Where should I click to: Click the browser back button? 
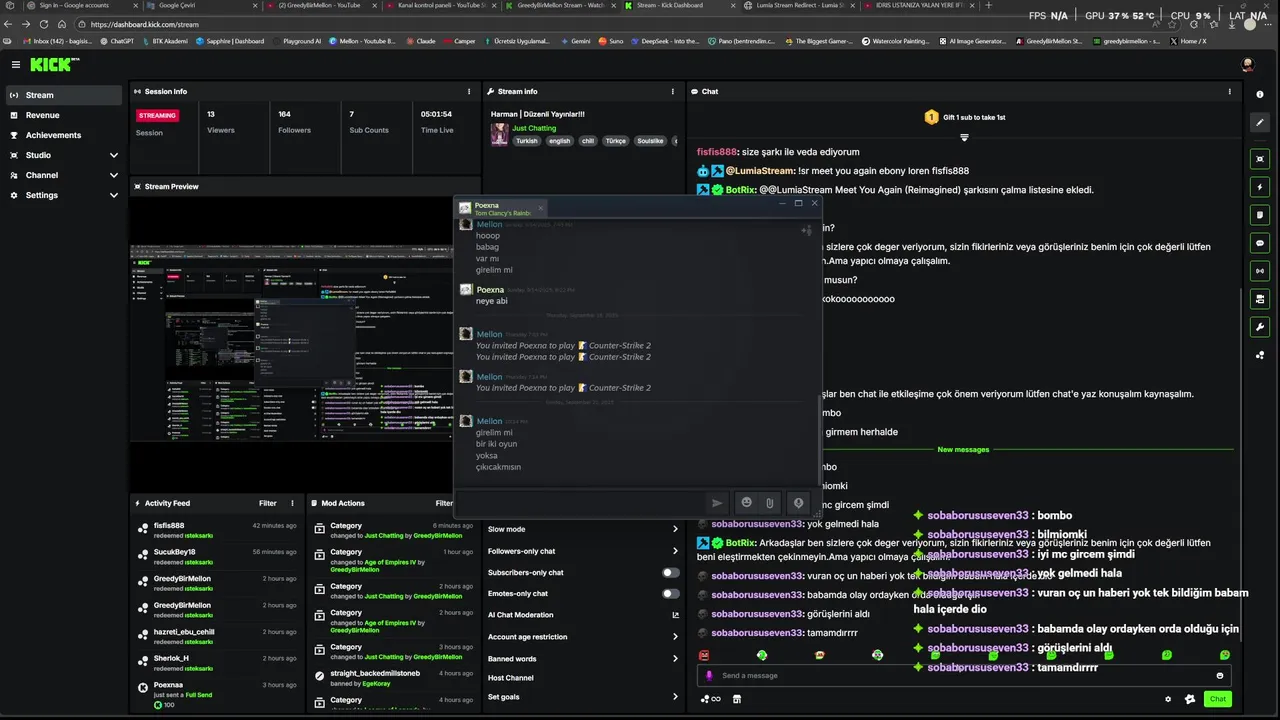pyautogui.click(x=9, y=24)
